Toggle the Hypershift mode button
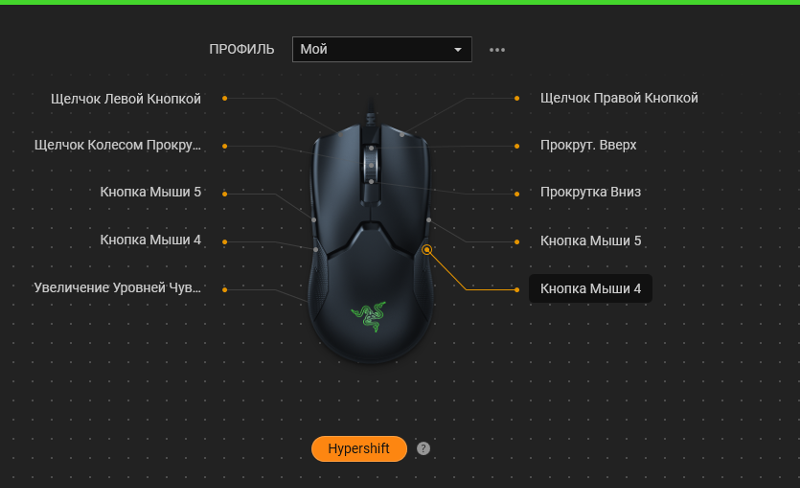This screenshot has width=800, height=488. click(359, 449)
